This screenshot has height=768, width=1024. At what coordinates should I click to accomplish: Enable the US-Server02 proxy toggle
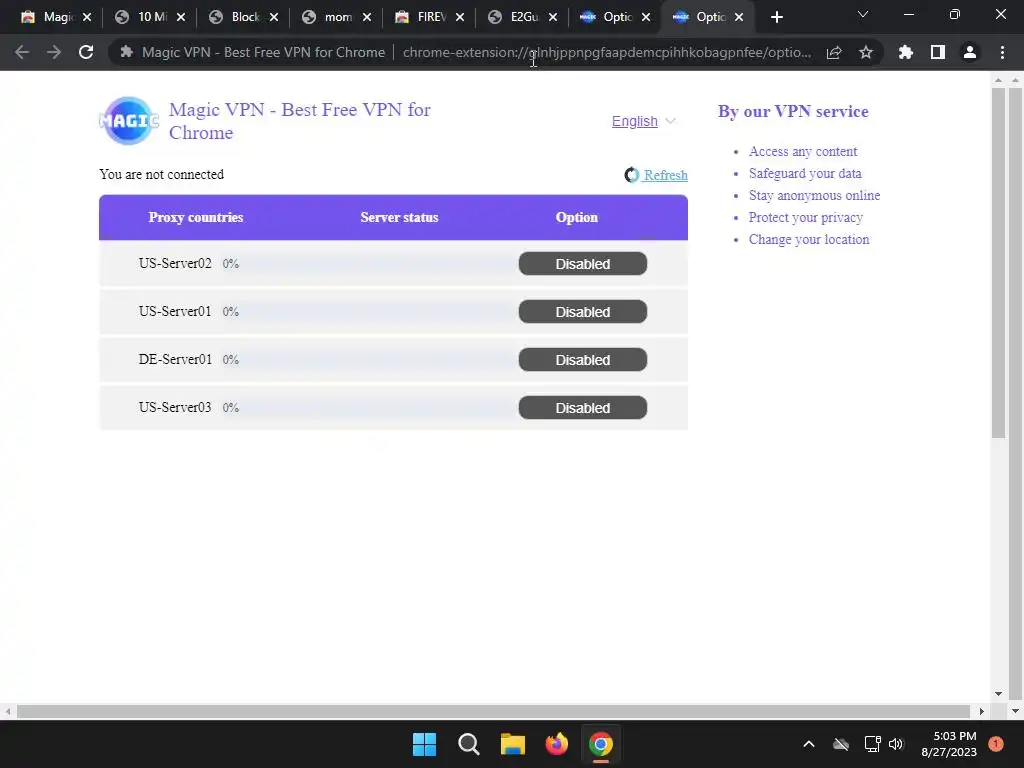[x=583, y=264]
